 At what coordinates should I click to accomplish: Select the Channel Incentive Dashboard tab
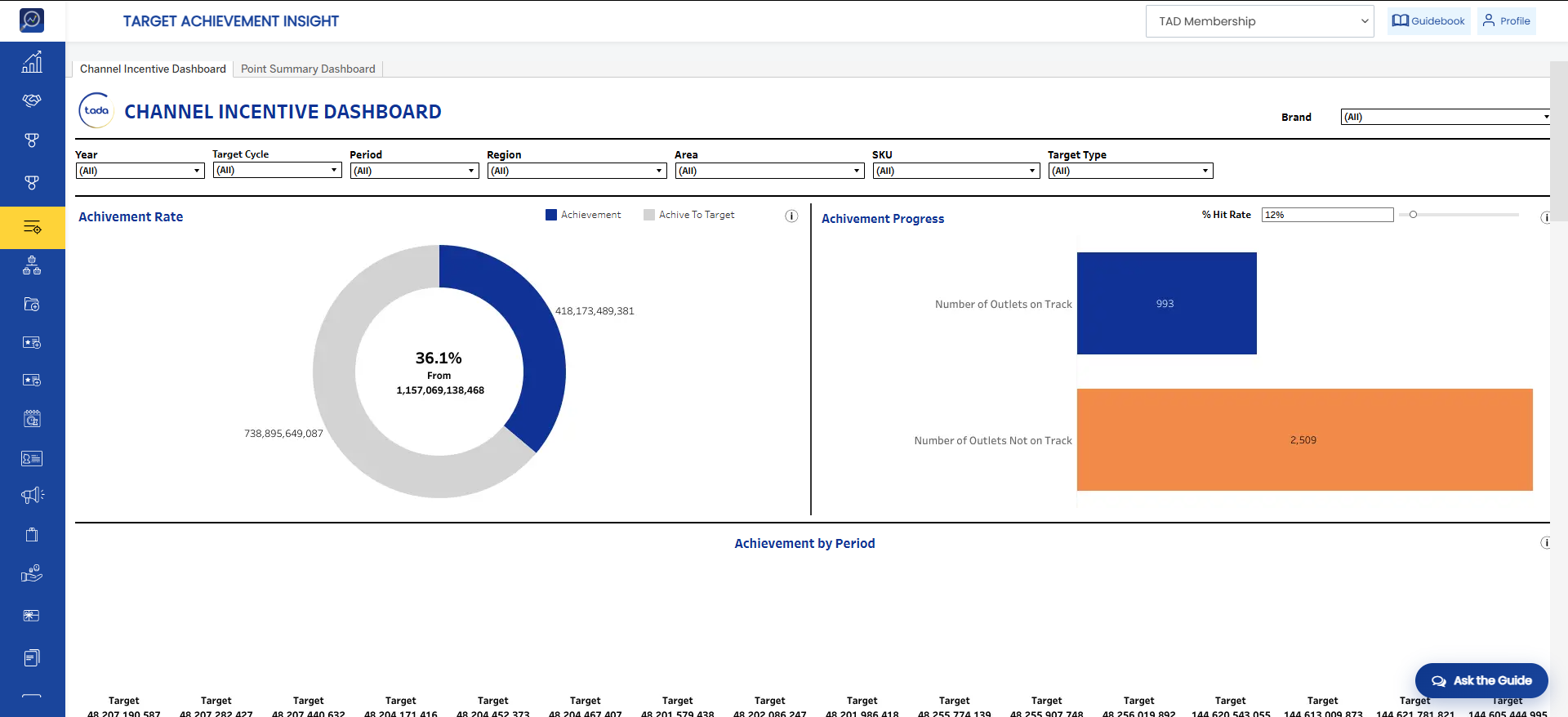pos(153,69)
